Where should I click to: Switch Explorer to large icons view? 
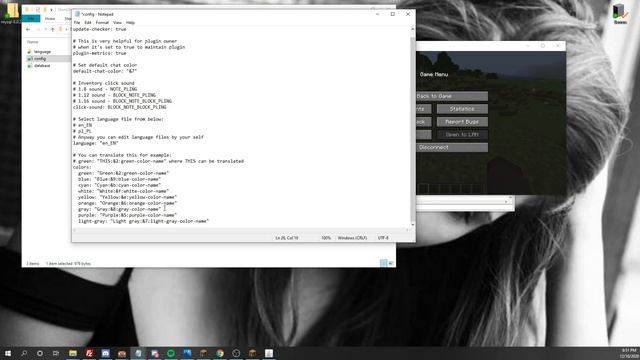click(x=391, y=263)
